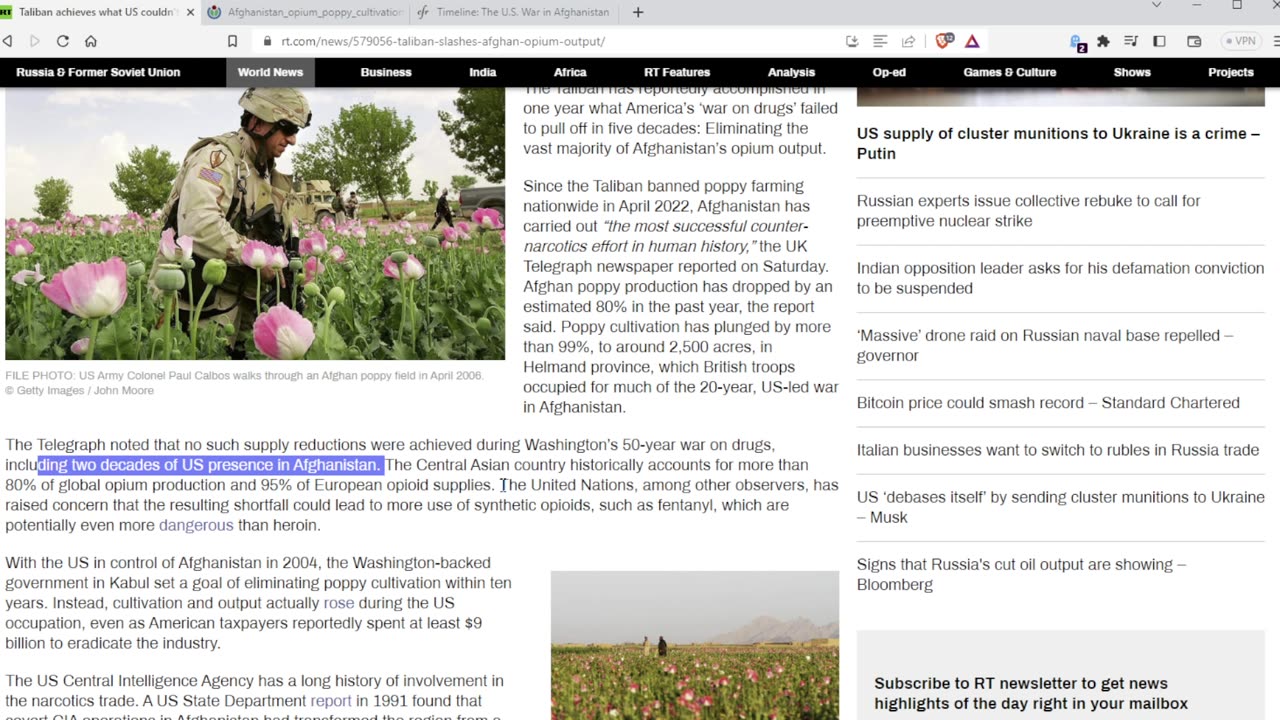Click the install app icon in the address bar
The width and height of the screenshot is (1280, 720).
pos(852,41)
